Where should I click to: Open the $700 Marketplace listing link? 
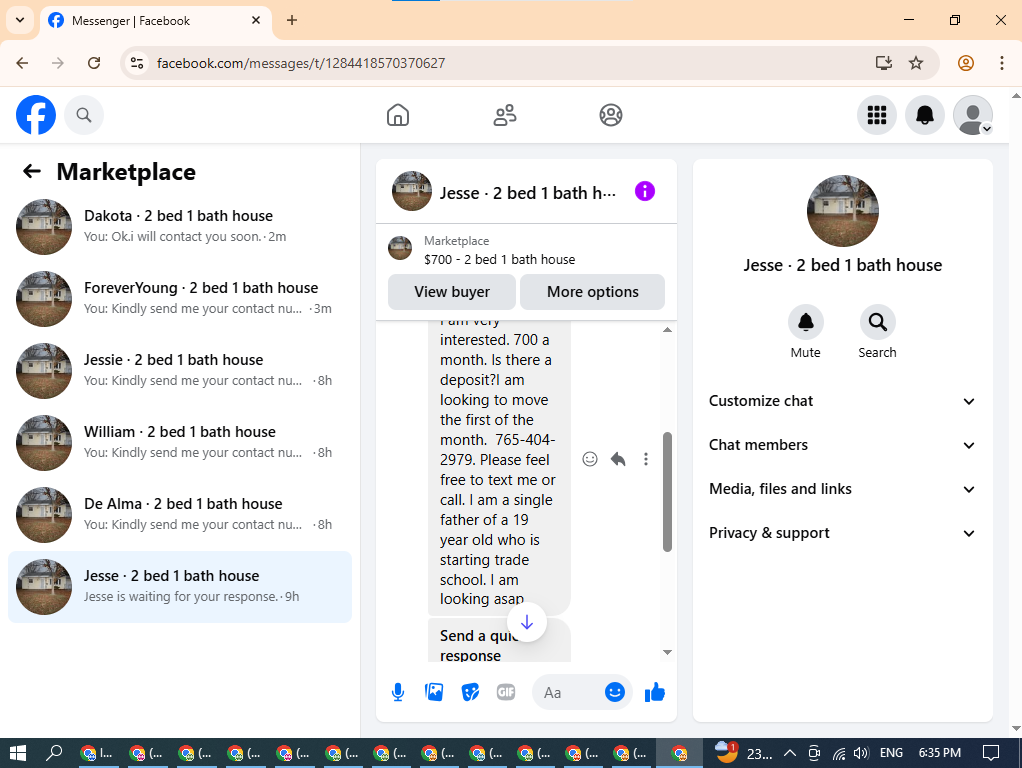[x=499, y=259]
